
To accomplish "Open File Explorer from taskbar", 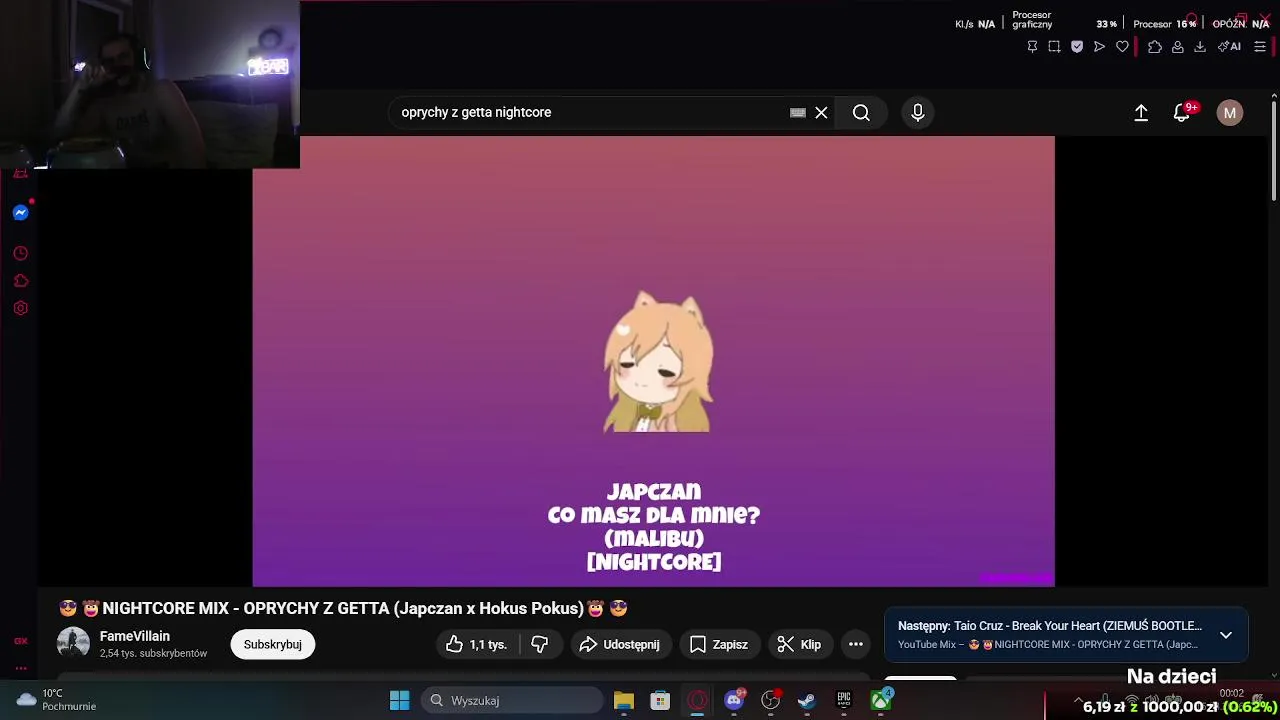I will coord(624,701).
